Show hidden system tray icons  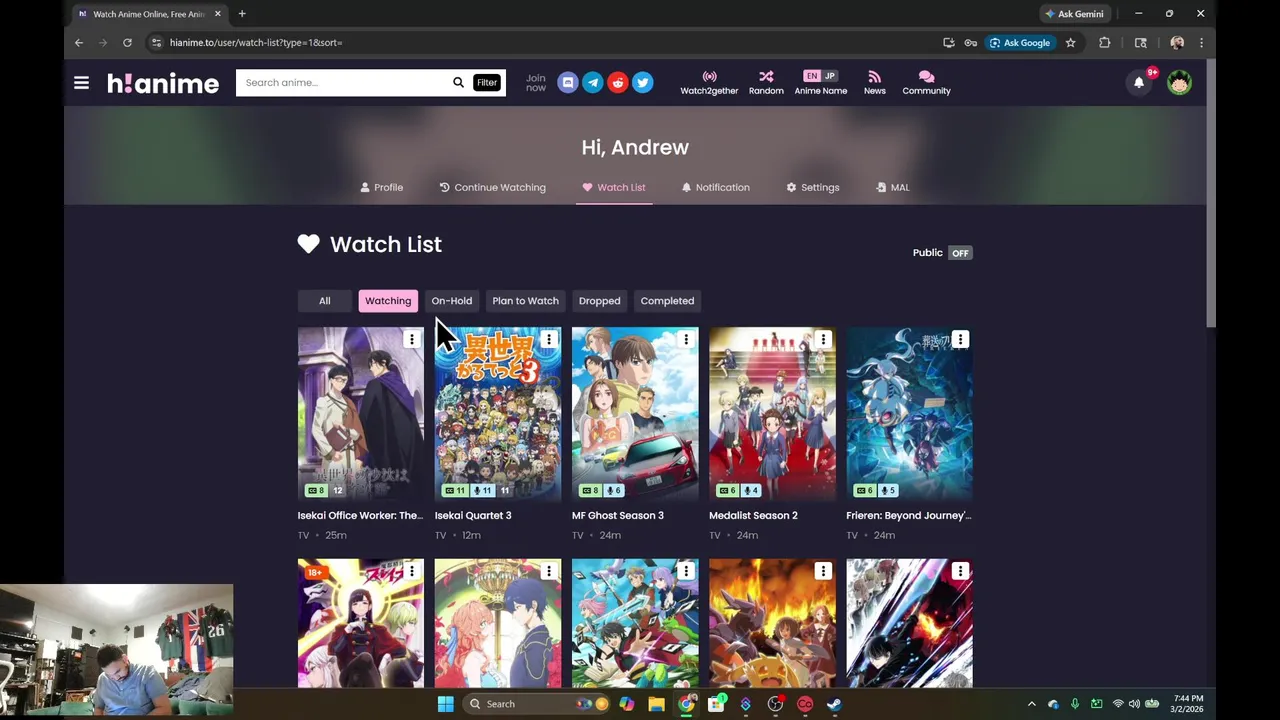[x=1031, y=704]
